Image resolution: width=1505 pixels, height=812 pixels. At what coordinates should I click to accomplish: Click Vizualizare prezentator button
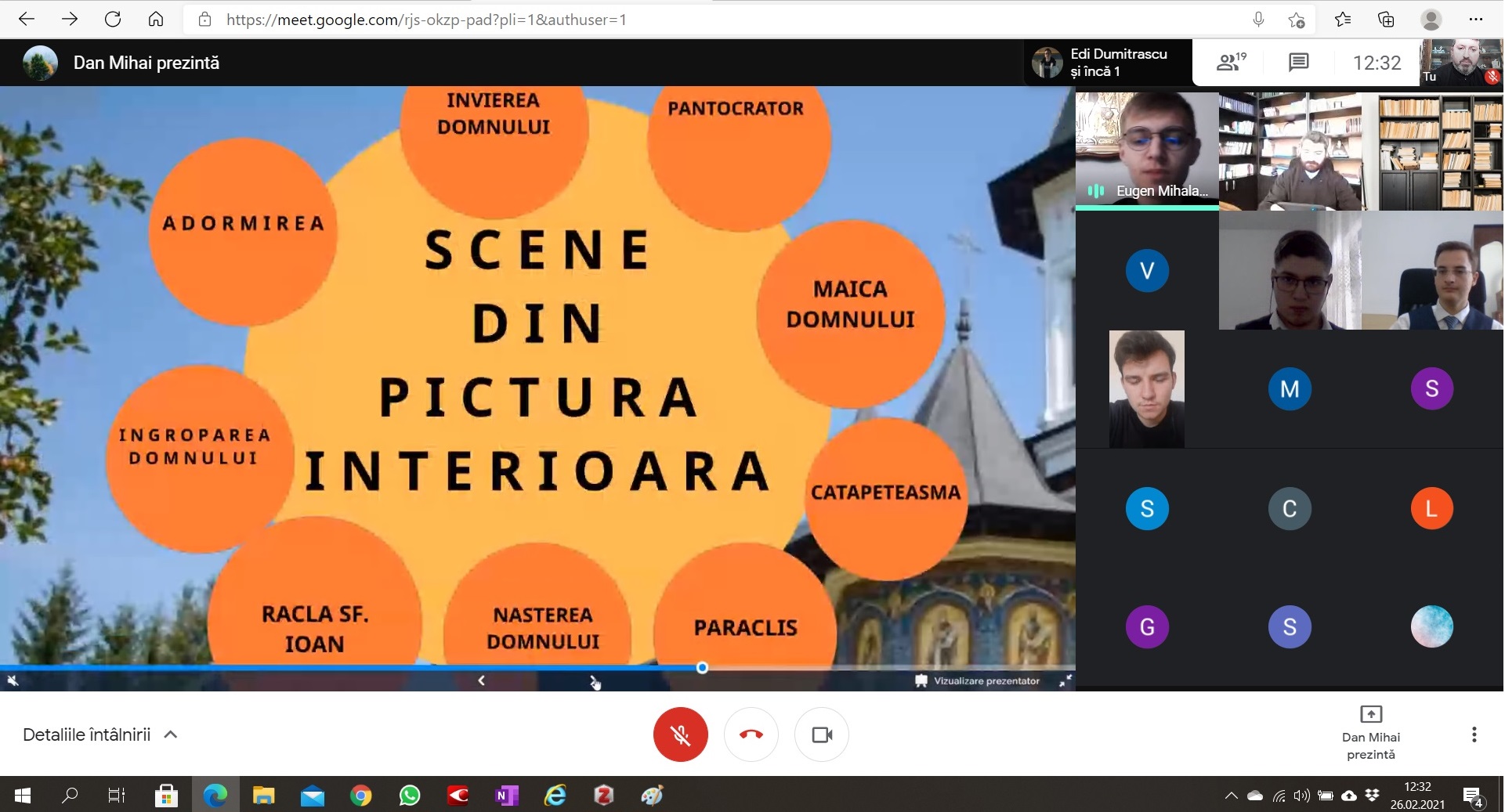pos(977,681)
